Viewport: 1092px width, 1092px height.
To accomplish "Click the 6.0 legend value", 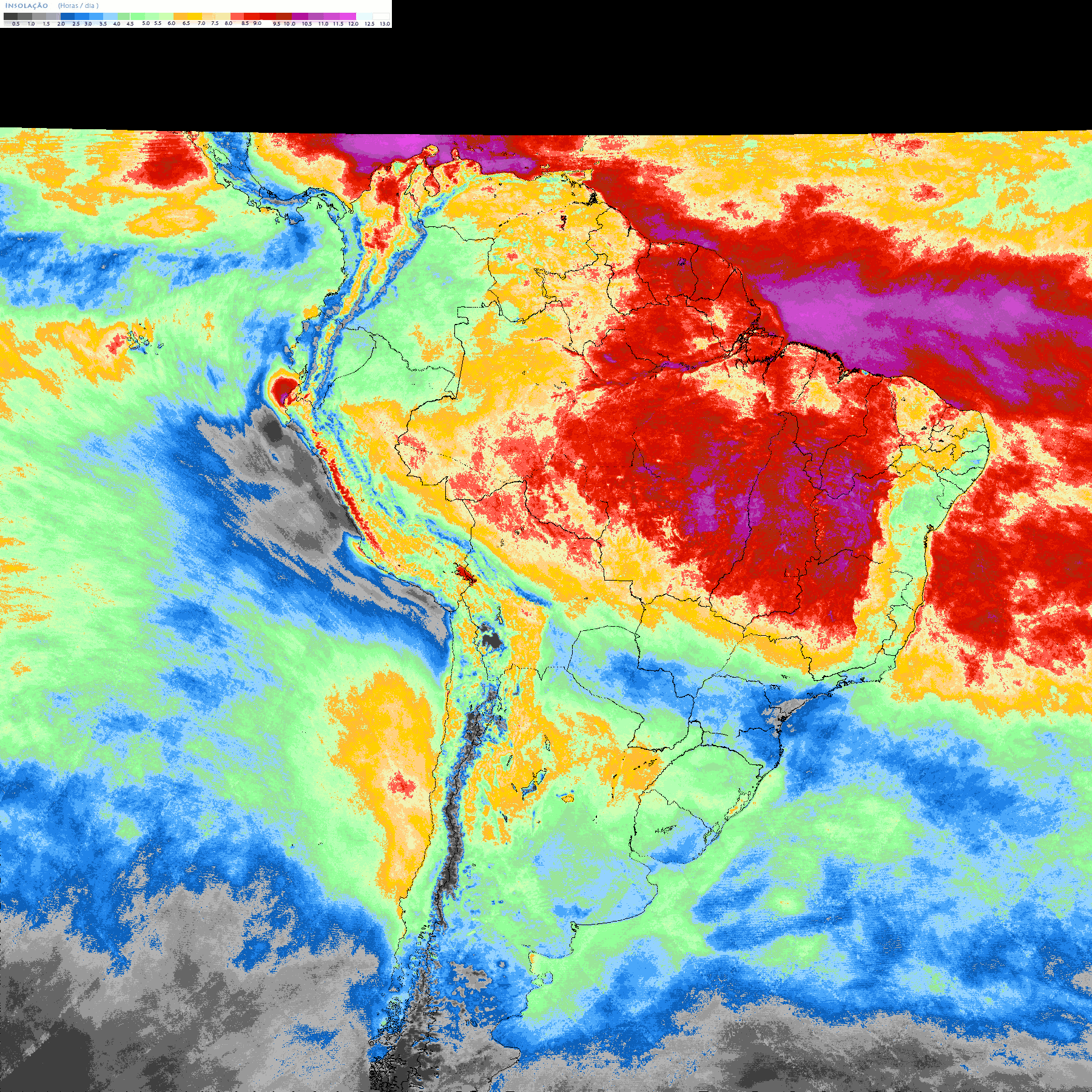I will click(171, 23).
